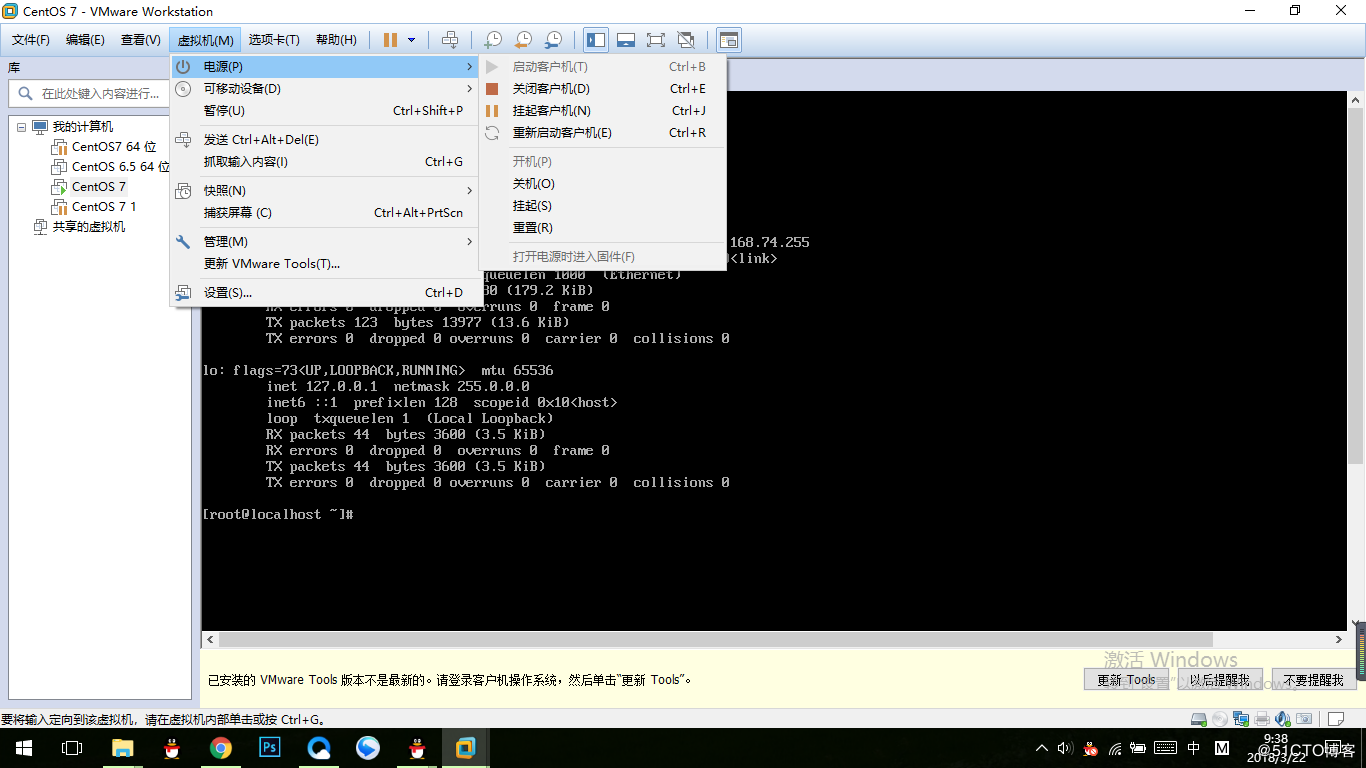Viewport: 1366px width, 768px height.
Task: Click the 以后提醒我 button
Action: pyautogui.click(x=1219, y=680)
